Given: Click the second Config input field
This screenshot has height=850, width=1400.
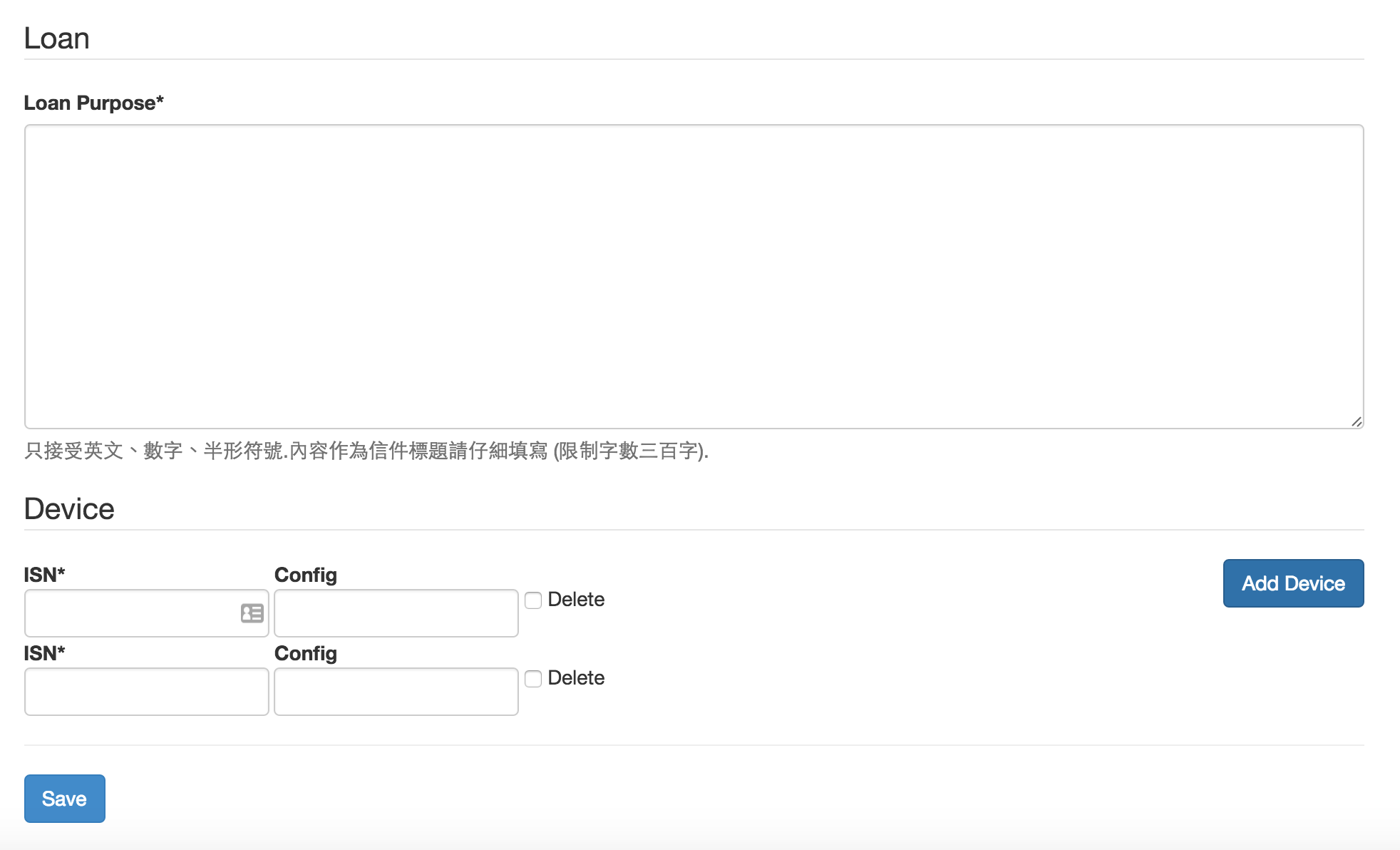Looking at the screenshot, I should point(396,692).
